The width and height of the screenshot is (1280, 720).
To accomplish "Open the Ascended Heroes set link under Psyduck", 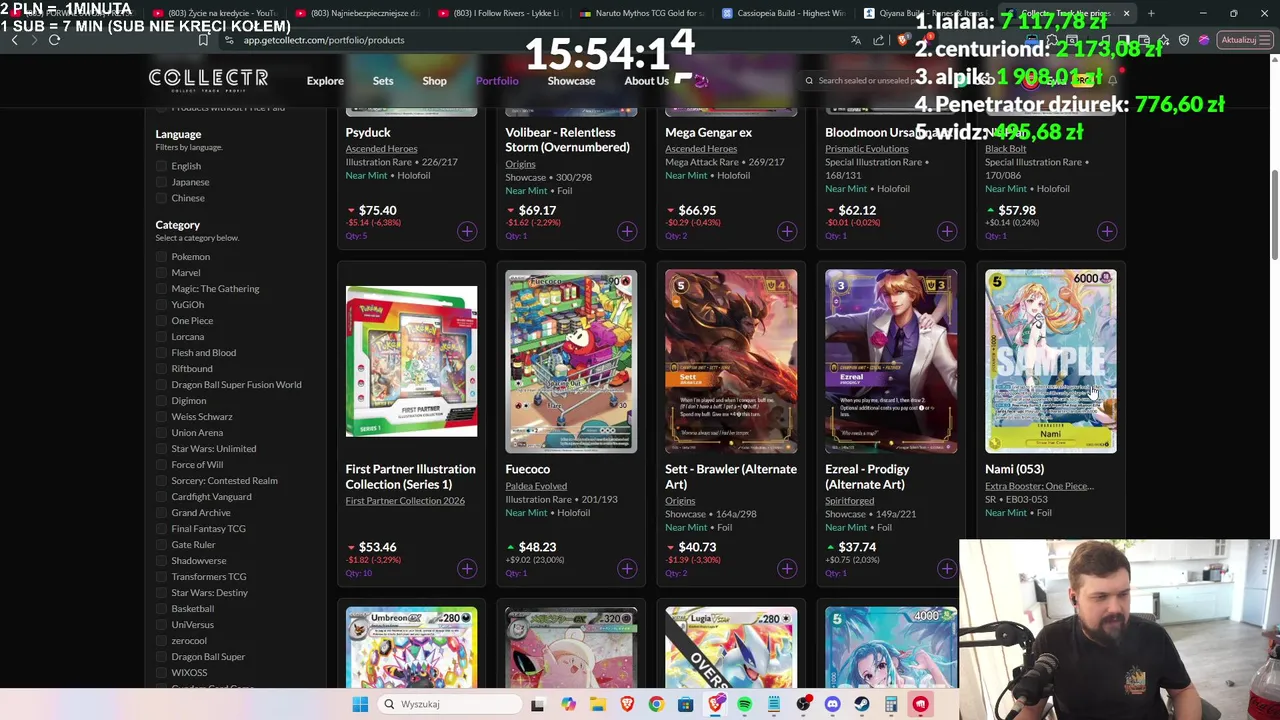I will 381,149.
